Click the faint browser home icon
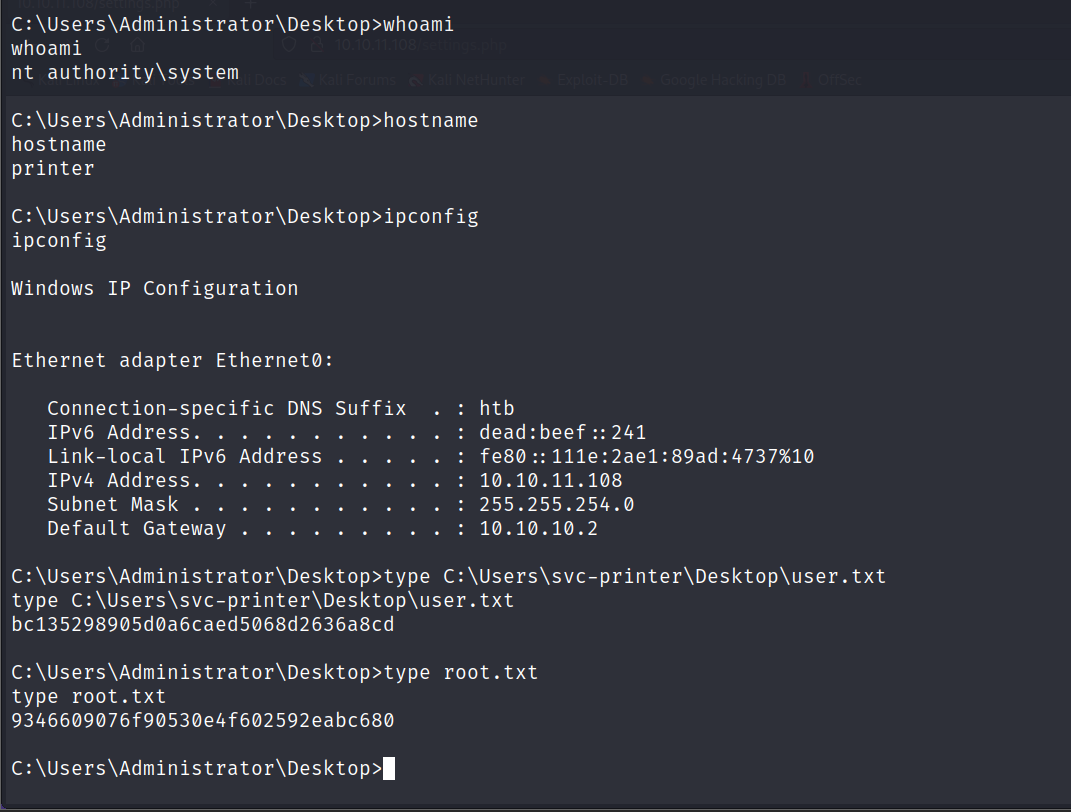 coord(138,46)
